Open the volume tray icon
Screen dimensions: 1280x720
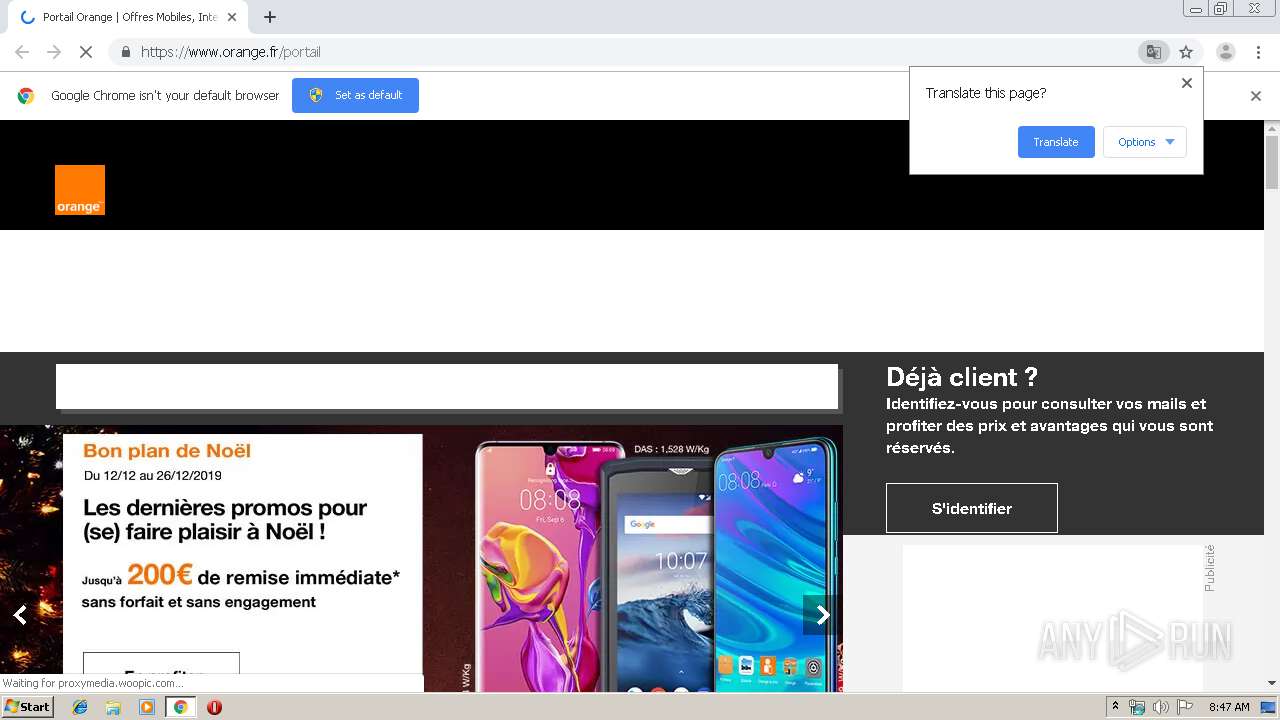tap(1161, 707)
